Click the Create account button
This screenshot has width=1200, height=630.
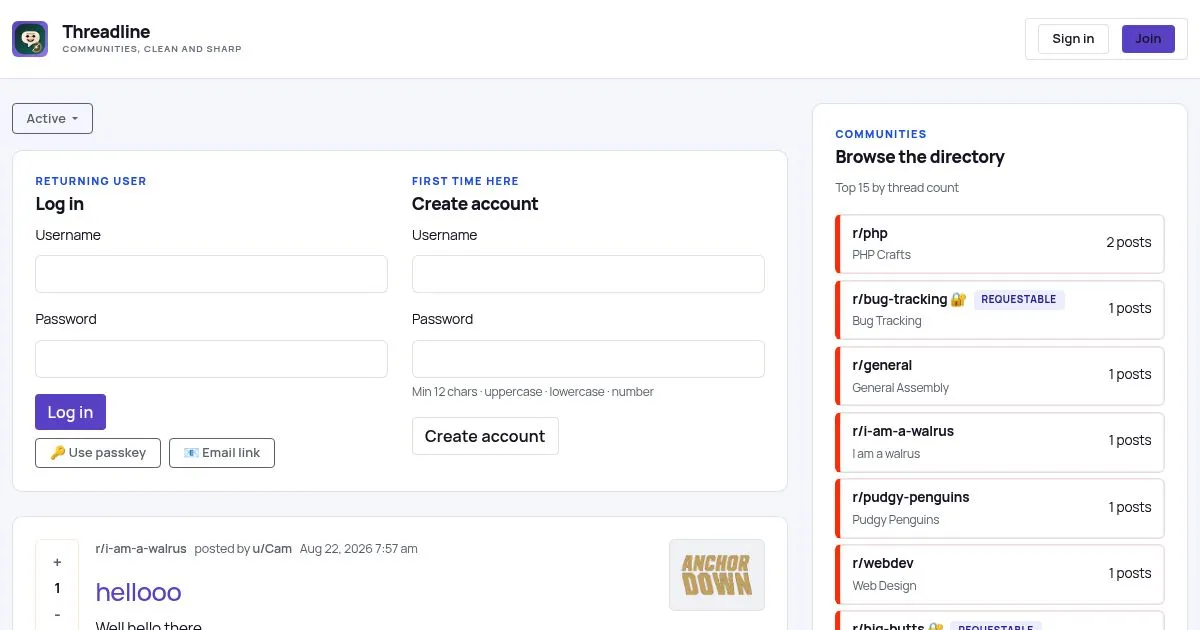pyautogui.click(x=485, y=436)
